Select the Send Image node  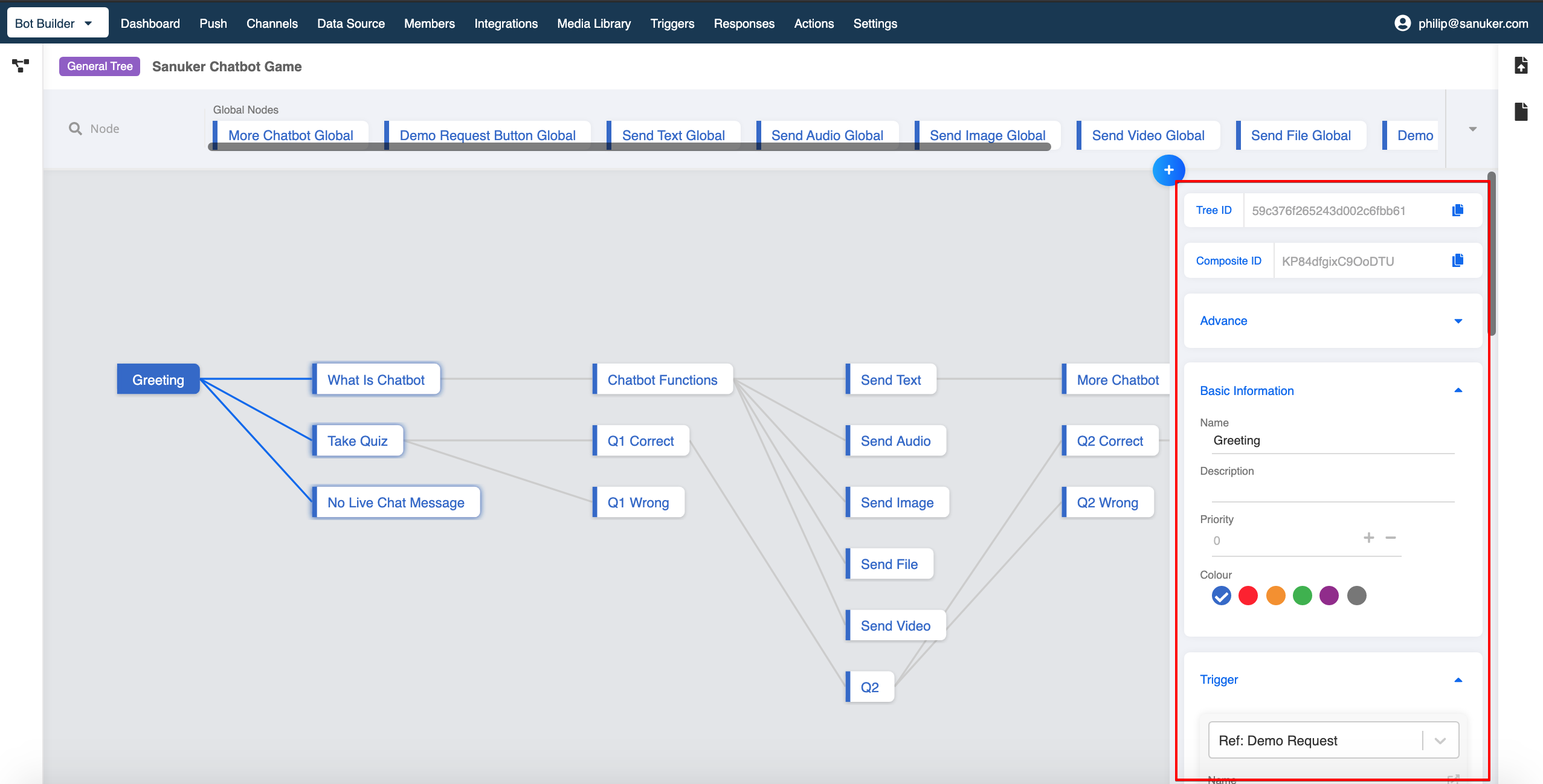tap(897, 503)
